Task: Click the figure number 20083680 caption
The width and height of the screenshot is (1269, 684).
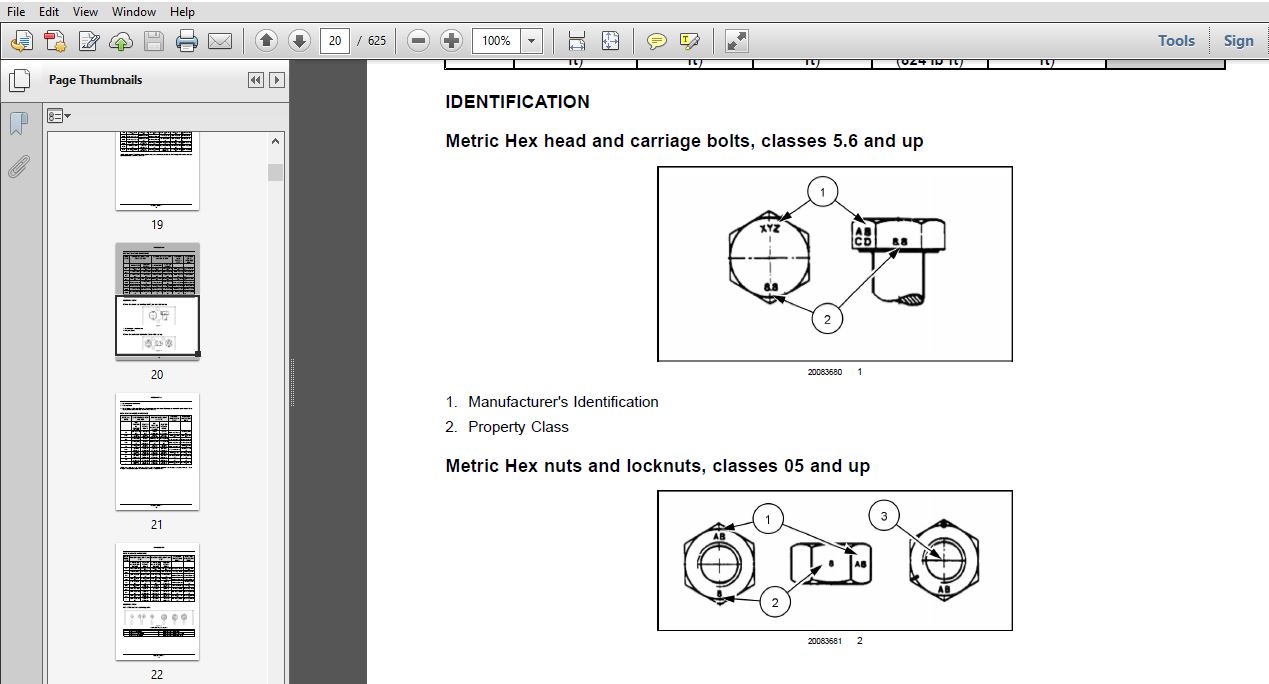Action: [825, 372]
